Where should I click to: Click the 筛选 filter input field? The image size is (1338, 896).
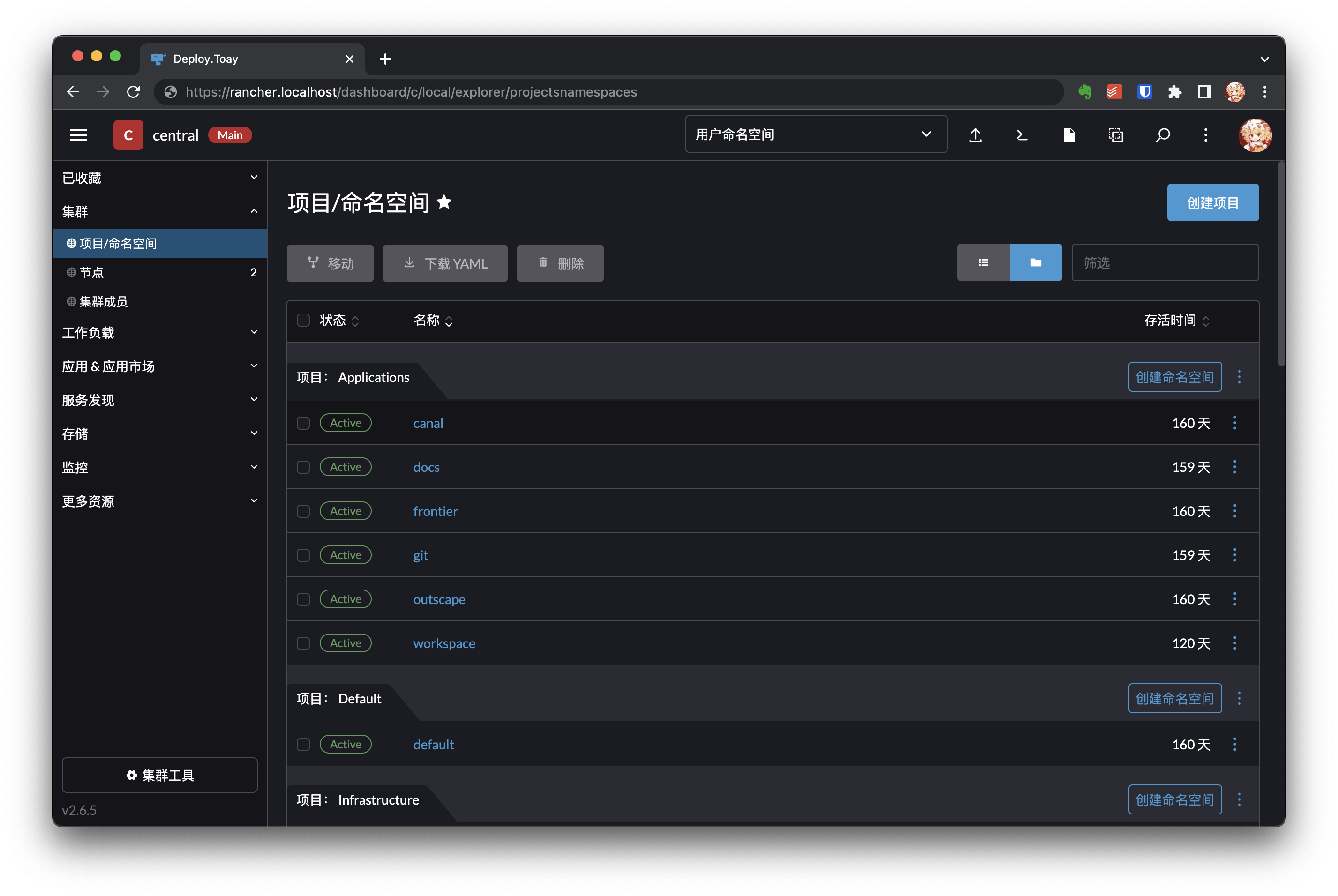point(1164,263)
